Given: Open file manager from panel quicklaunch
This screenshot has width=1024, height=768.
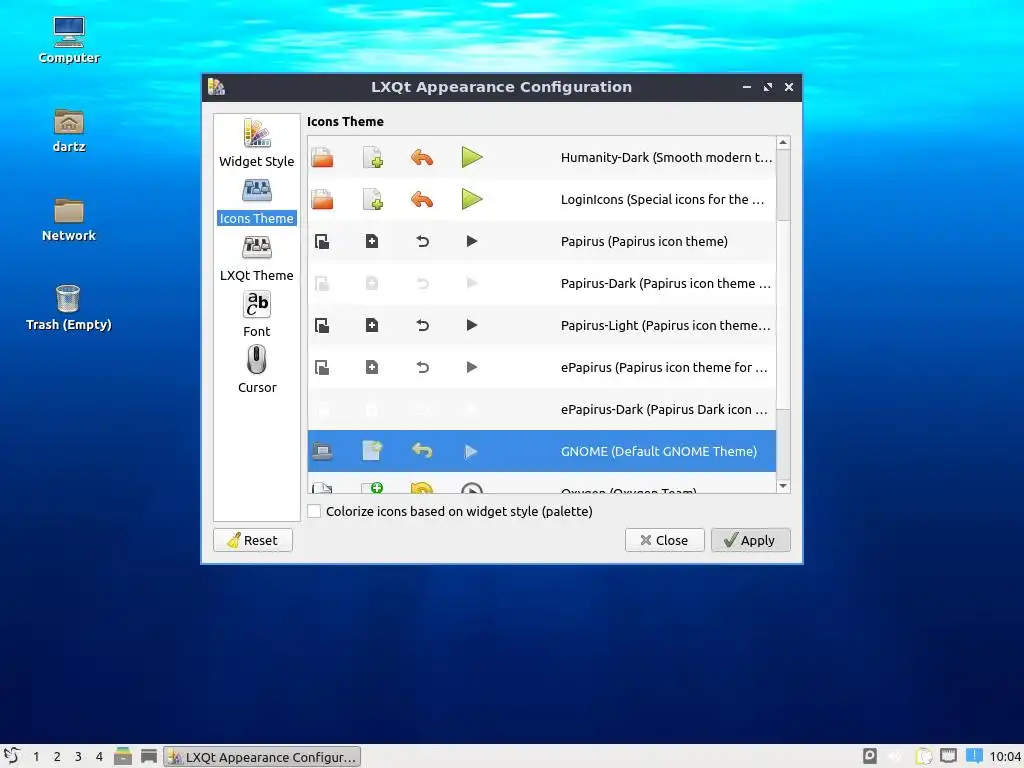Looking at the screenshot, I should tap(123, 756).
